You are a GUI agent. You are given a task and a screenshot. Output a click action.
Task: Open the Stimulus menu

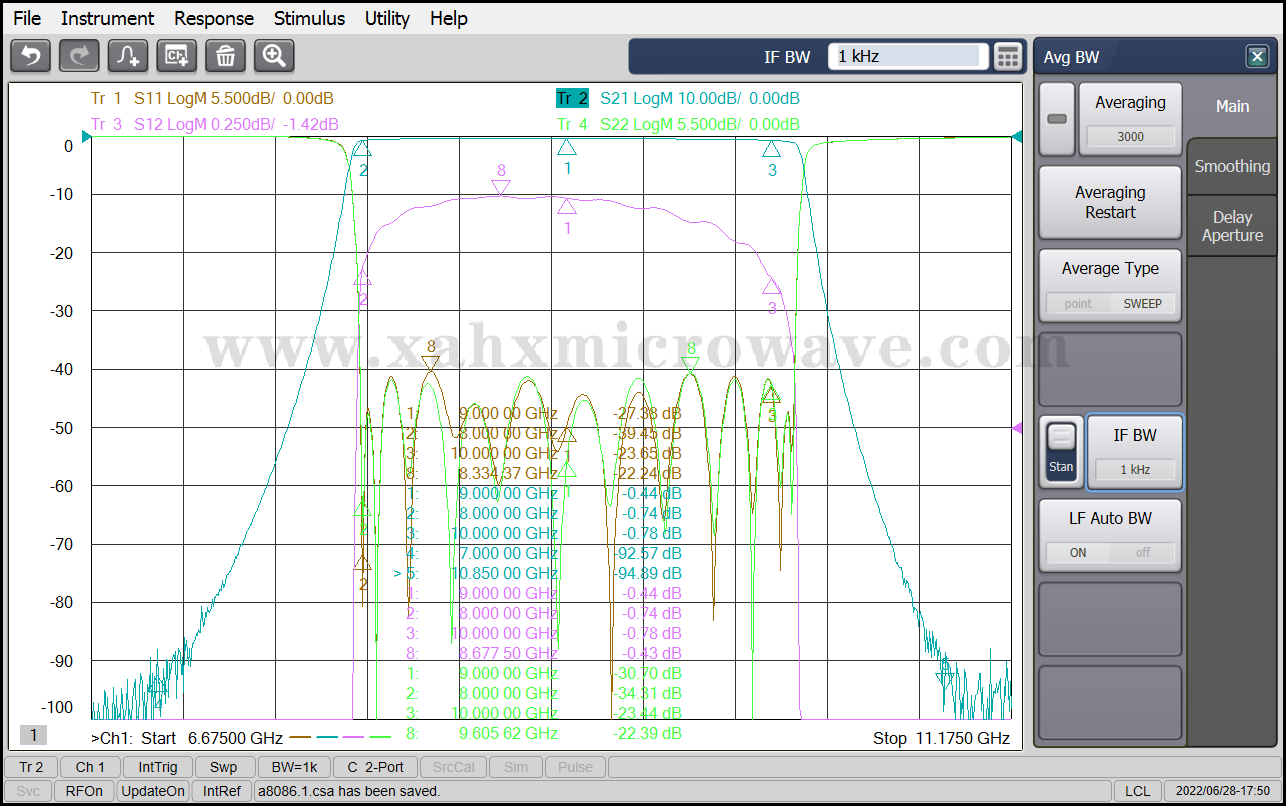click(x=309, y=18)
